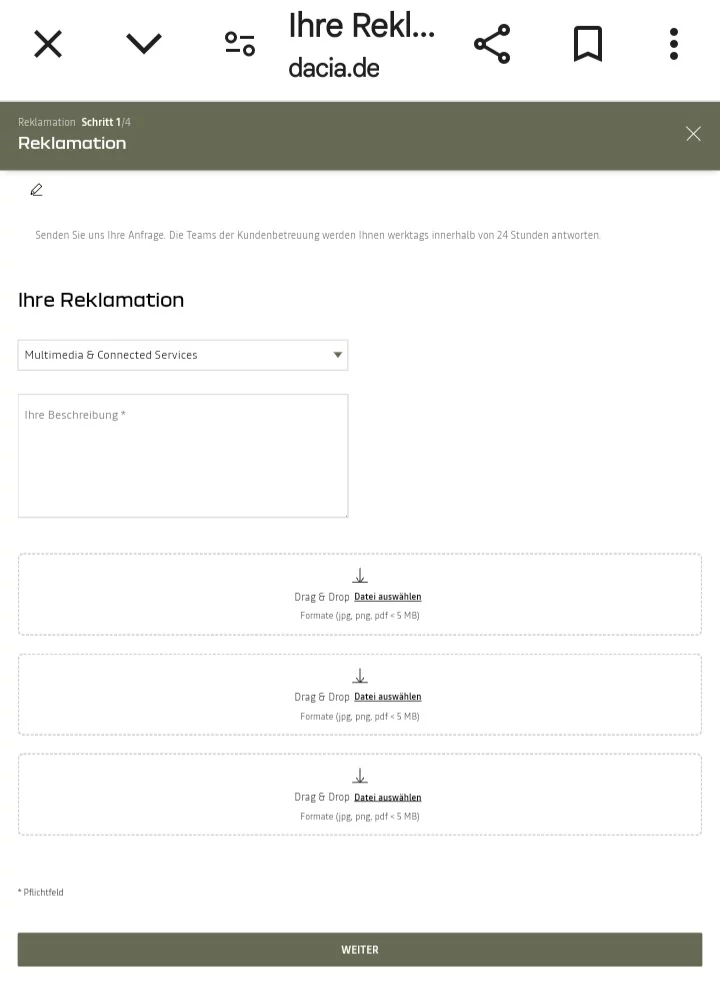Tap the 'Ihre Rekl…' page title
This screenshot has width=720, height=984.
coord(361,26)
